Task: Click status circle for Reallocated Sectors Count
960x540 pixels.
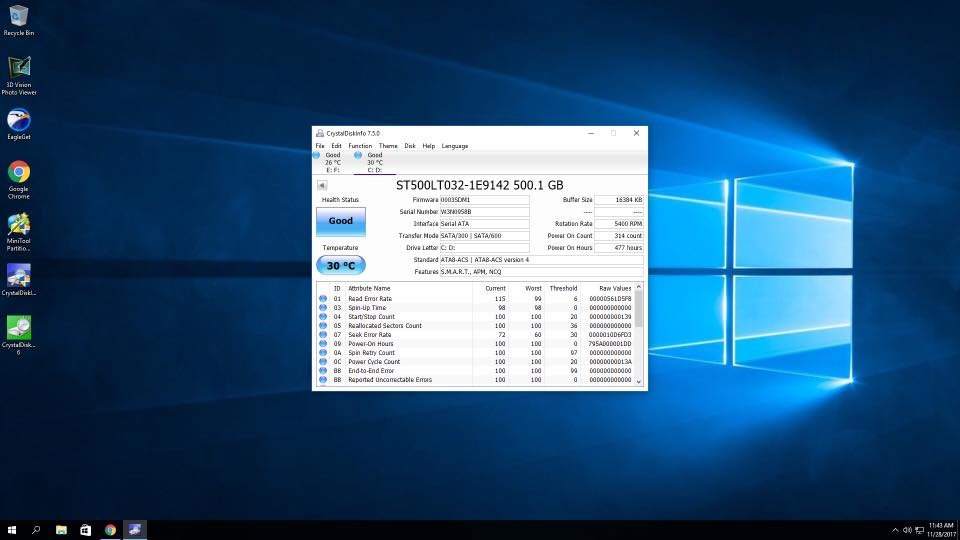Action: pos(323,326)
